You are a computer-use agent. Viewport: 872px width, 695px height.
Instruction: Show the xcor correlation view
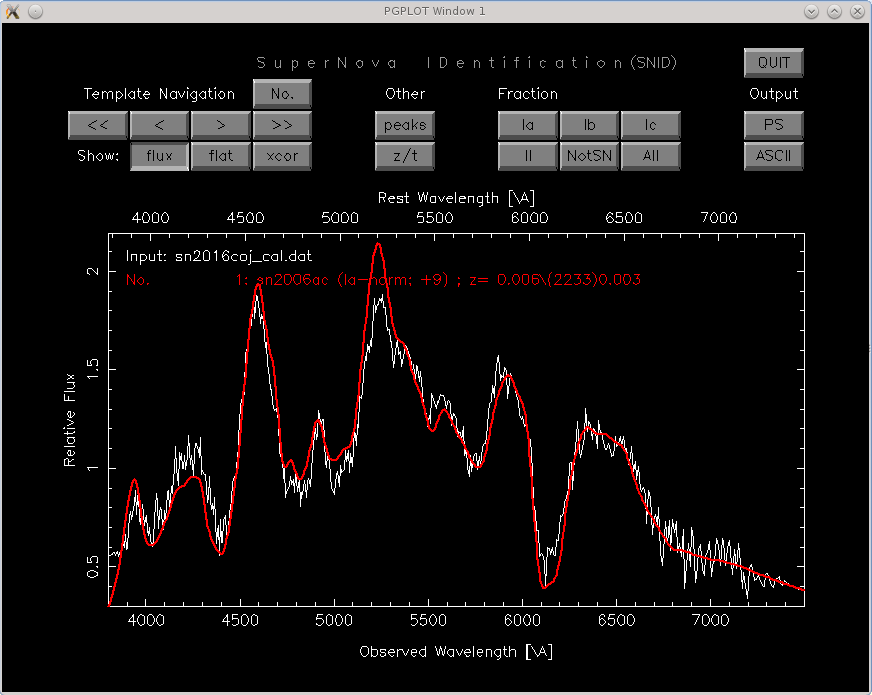click(282, 156)
